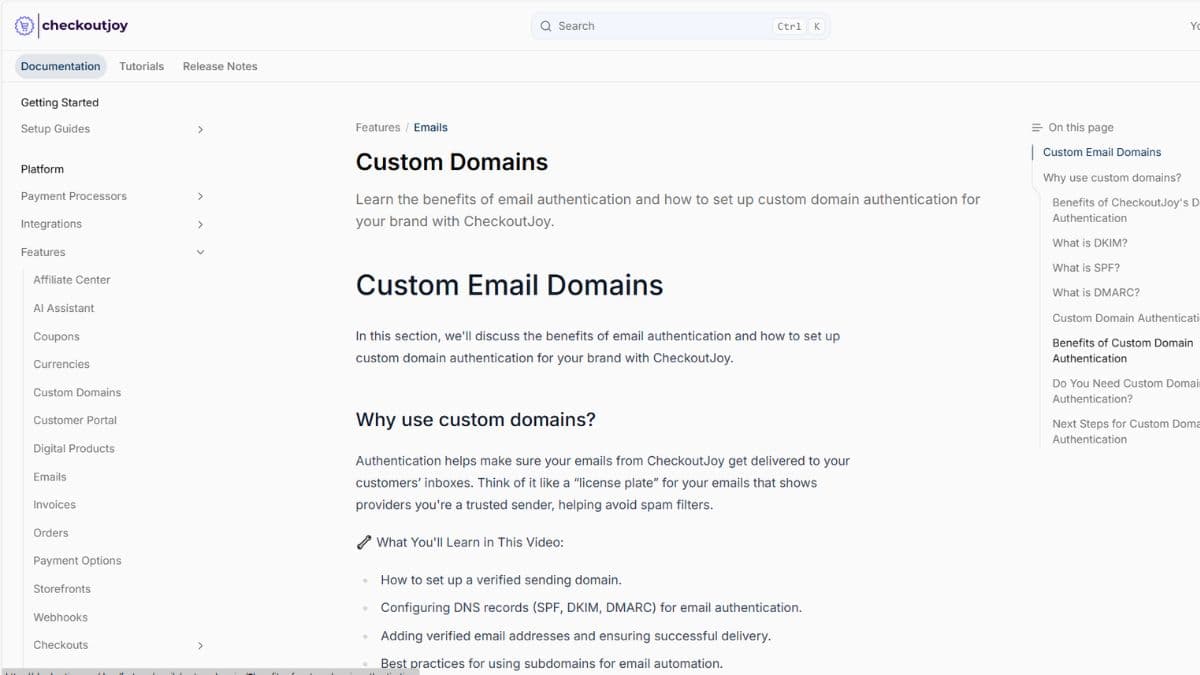Click Adding verified email addresses bullet
Image resolution: width=1200 pixels, height=675 pixels.
(x=575, y=636)
